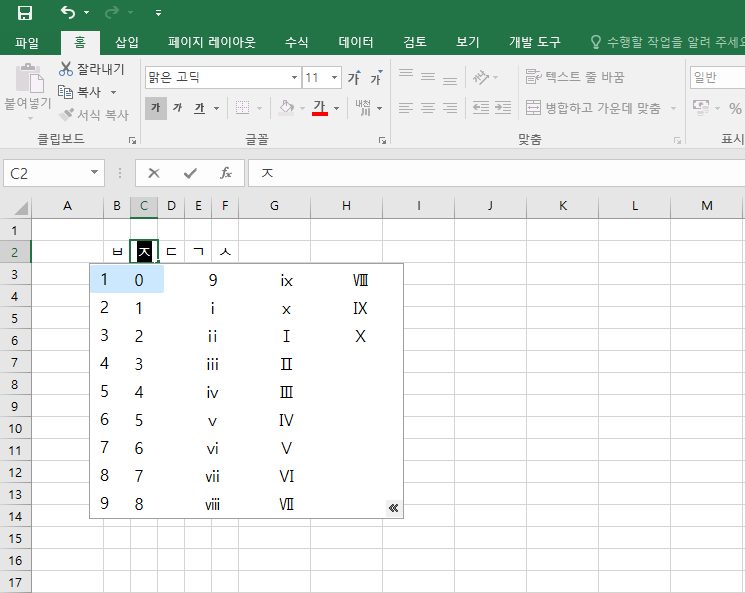The image size is (745, 593).
Task: Select row 10 header
Action: [15, 429]
